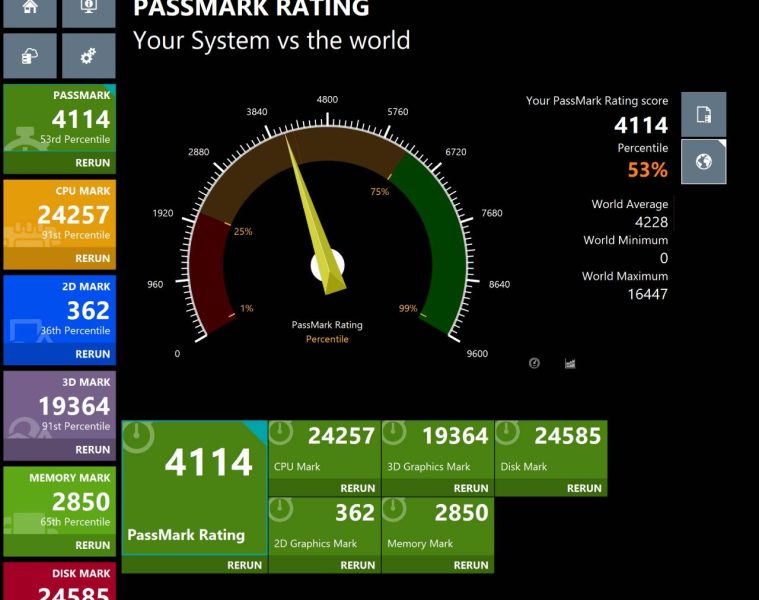The height and width of the screenshot is (600, 759).
Task: Click the timer icon on Memory Mark tile
Action: pos(395,509)
